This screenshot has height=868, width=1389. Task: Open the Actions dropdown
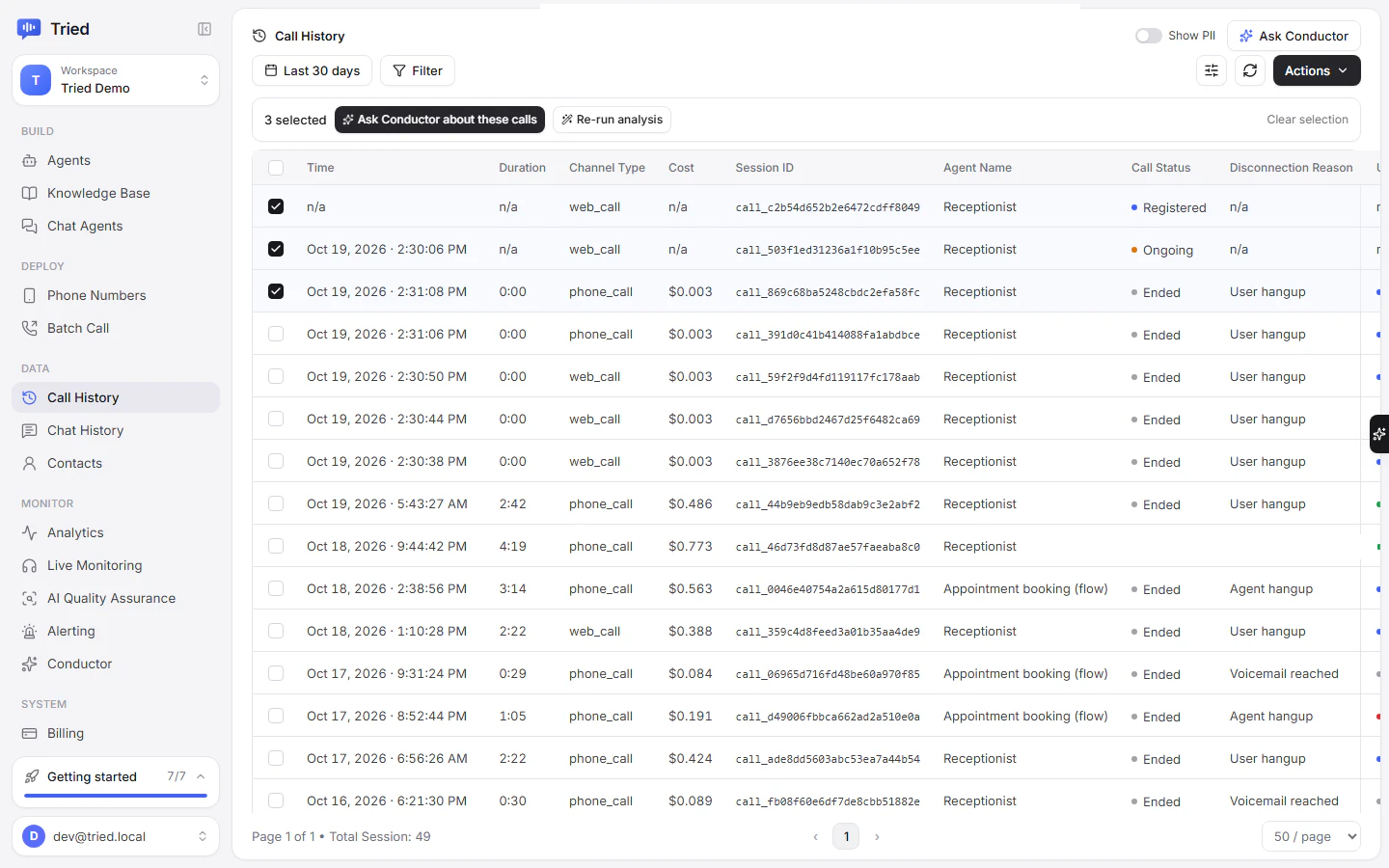(1317, 70)
